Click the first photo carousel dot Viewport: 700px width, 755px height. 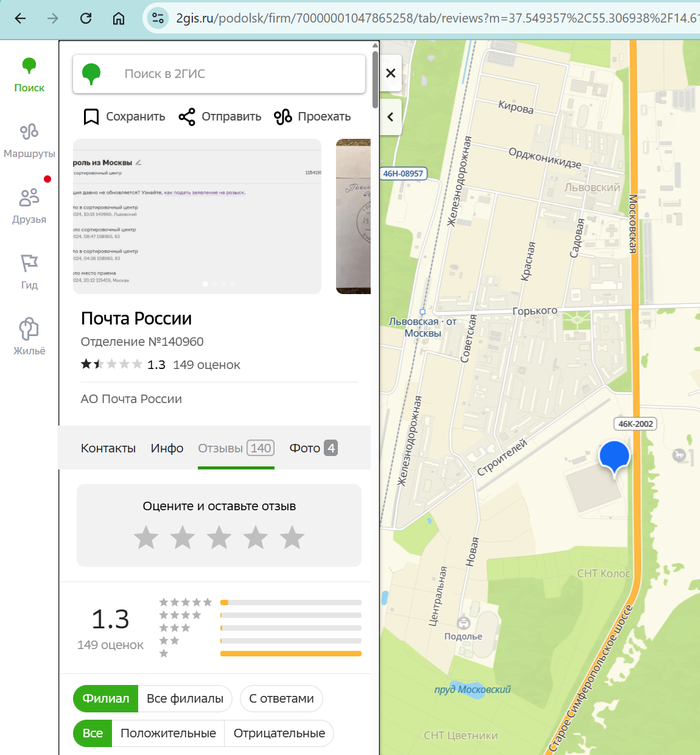[206, 284]
